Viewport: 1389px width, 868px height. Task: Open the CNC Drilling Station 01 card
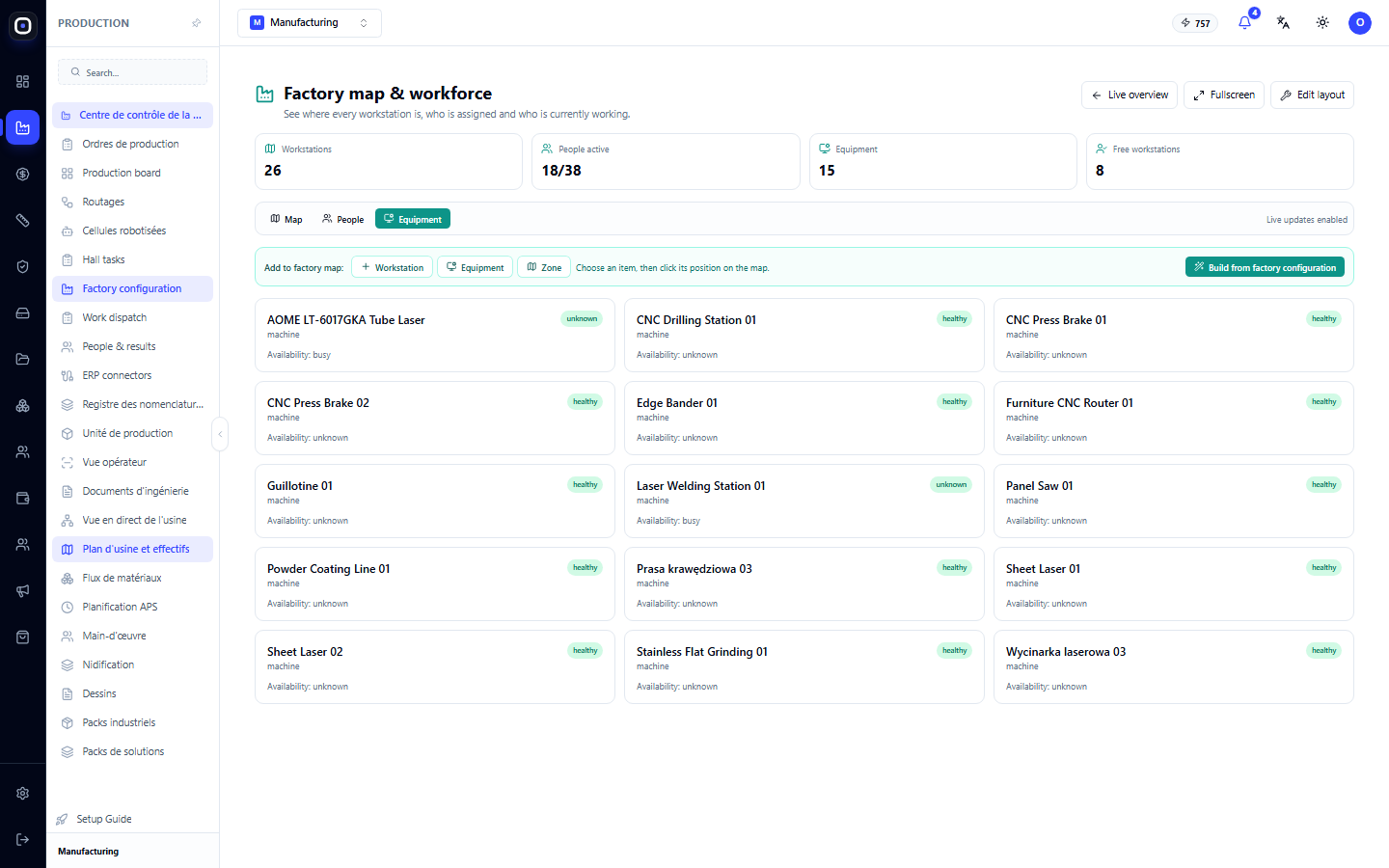point(804,335)
